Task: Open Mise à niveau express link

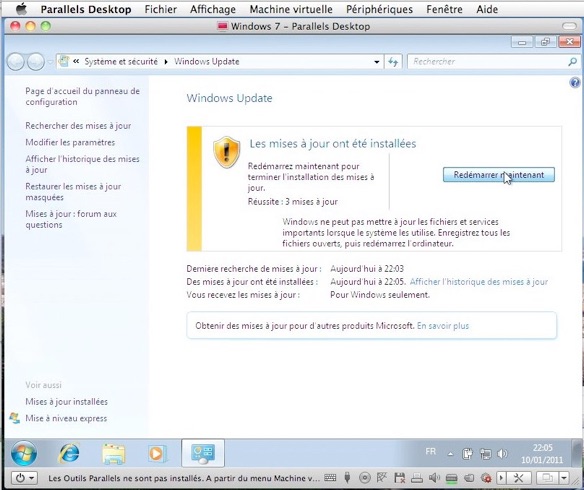Action: (66, 418)
